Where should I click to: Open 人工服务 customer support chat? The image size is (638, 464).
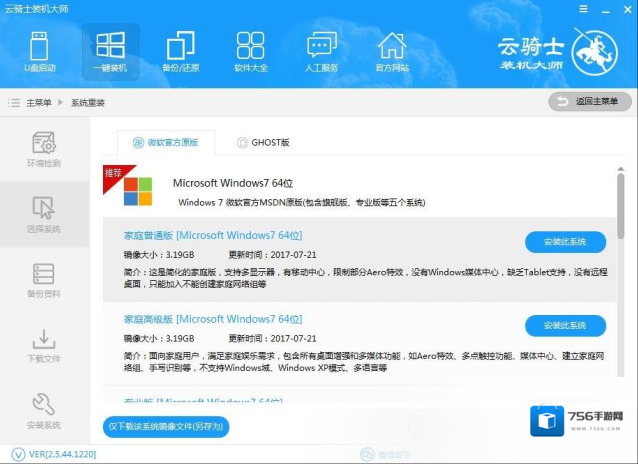click(x=321, y=51)
